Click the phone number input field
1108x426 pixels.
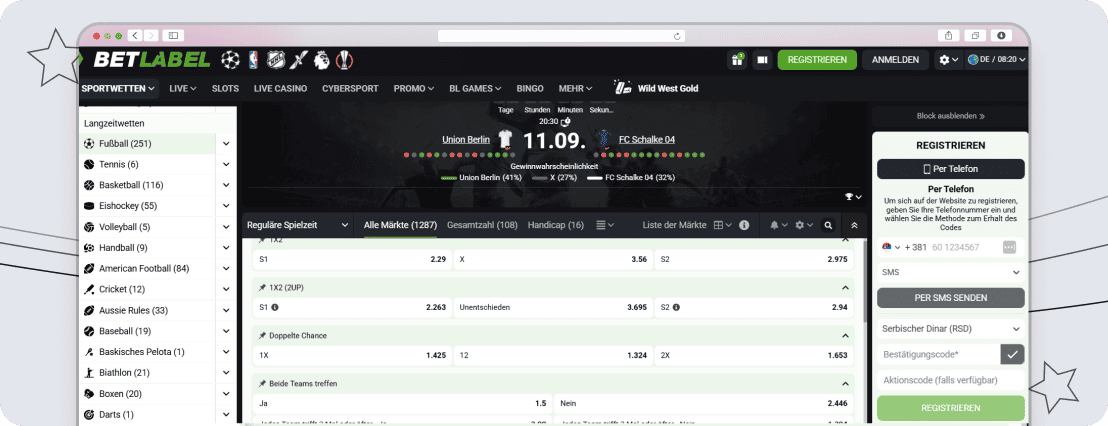[963, 247]
